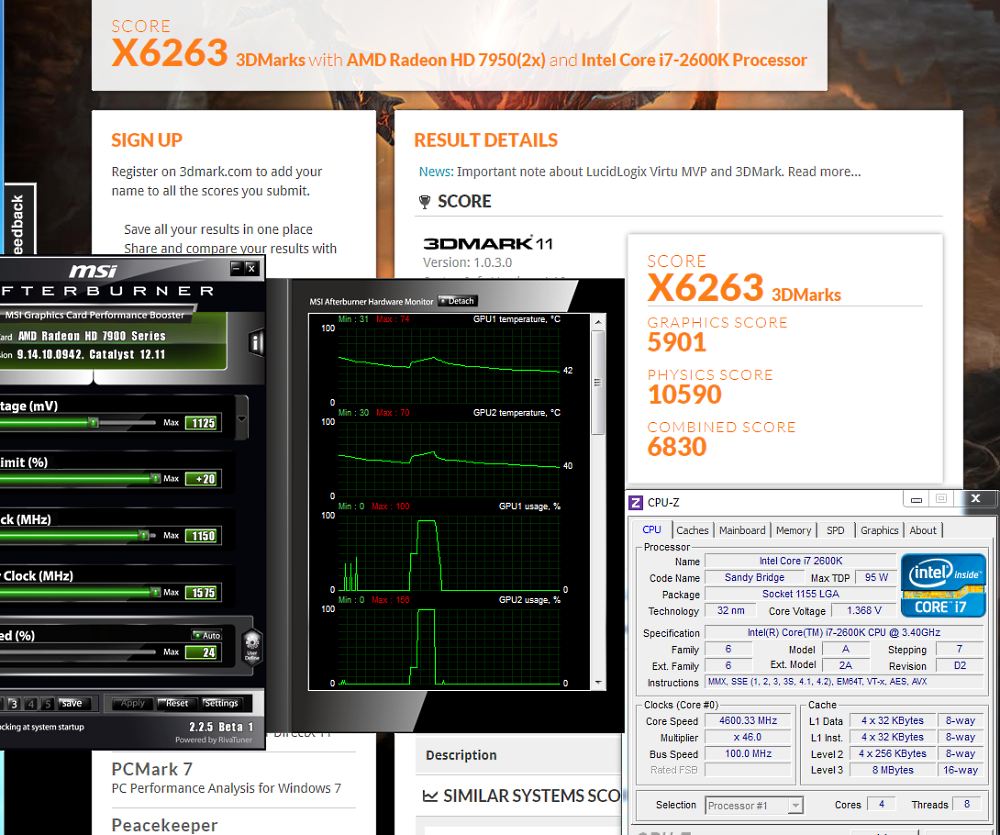
Task: Open the About tab in CPU-Z
Action: coord(923,530)
